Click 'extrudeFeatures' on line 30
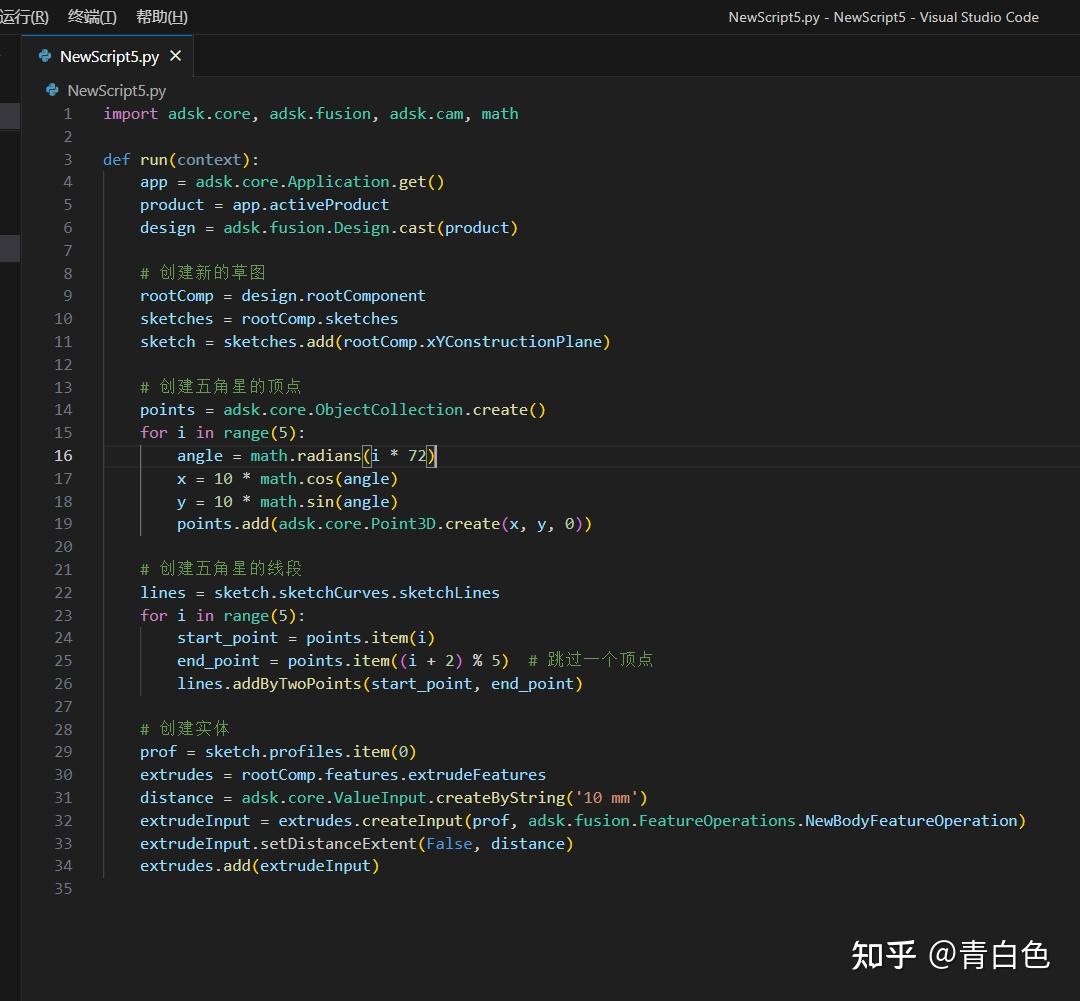Viewport: 1080px width, 1001px height. coord(477,774)
